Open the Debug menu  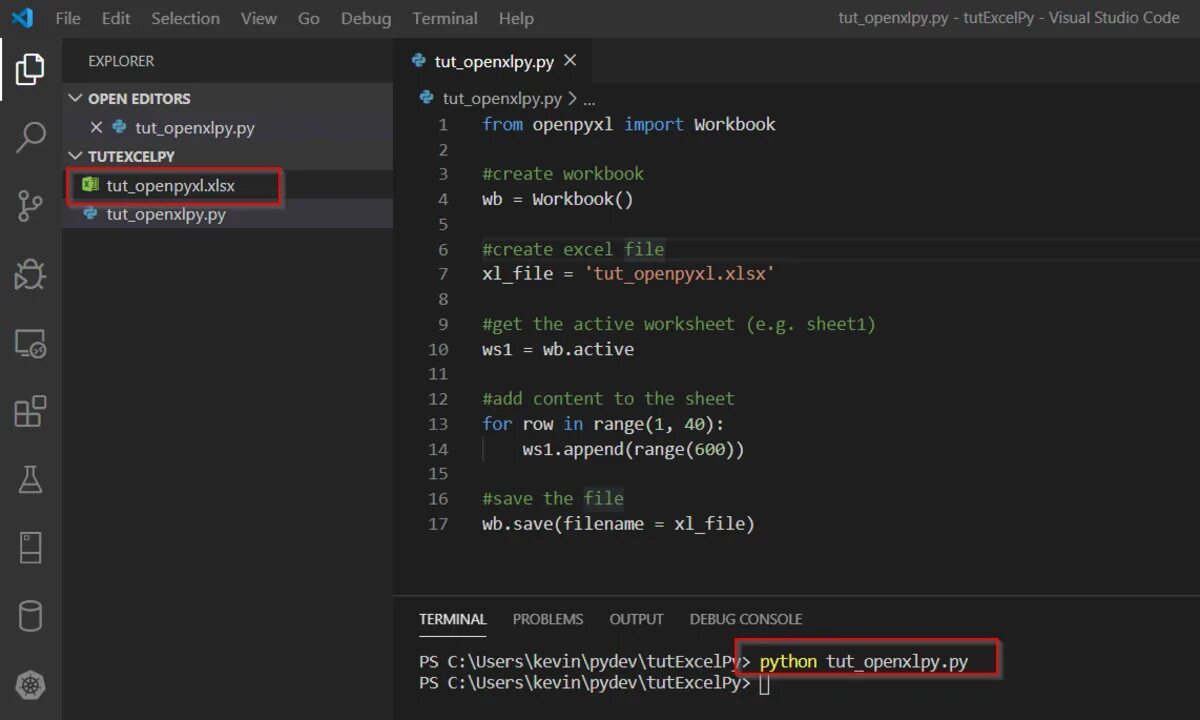point(366,18)
